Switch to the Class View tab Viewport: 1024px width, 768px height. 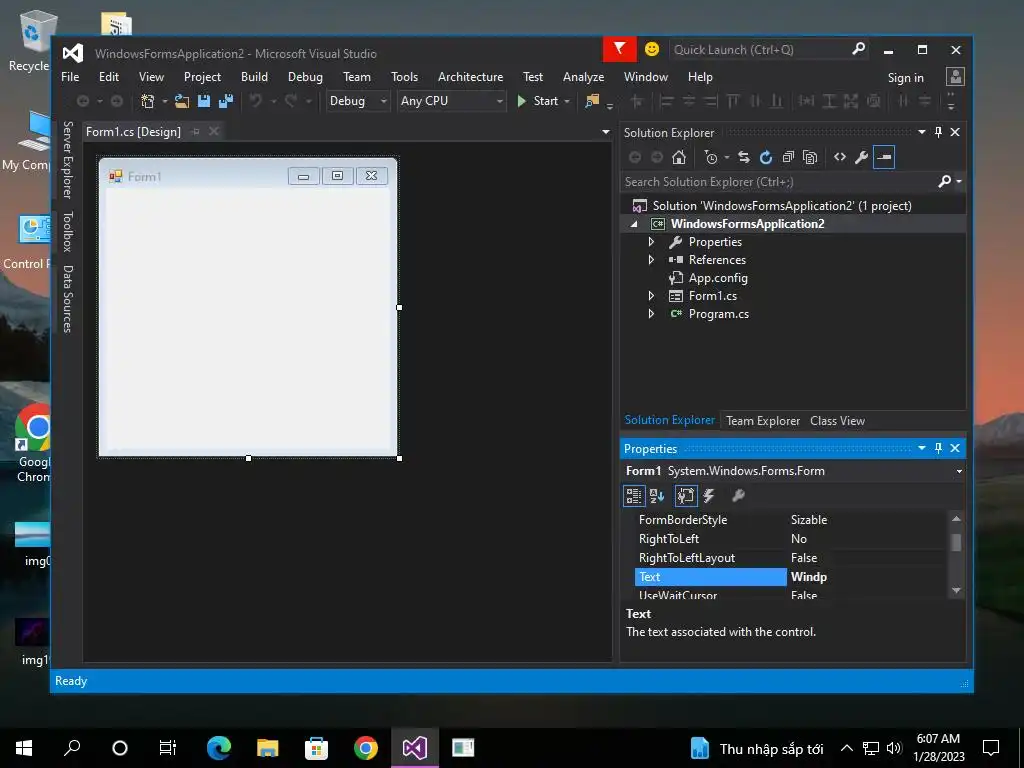837,421
